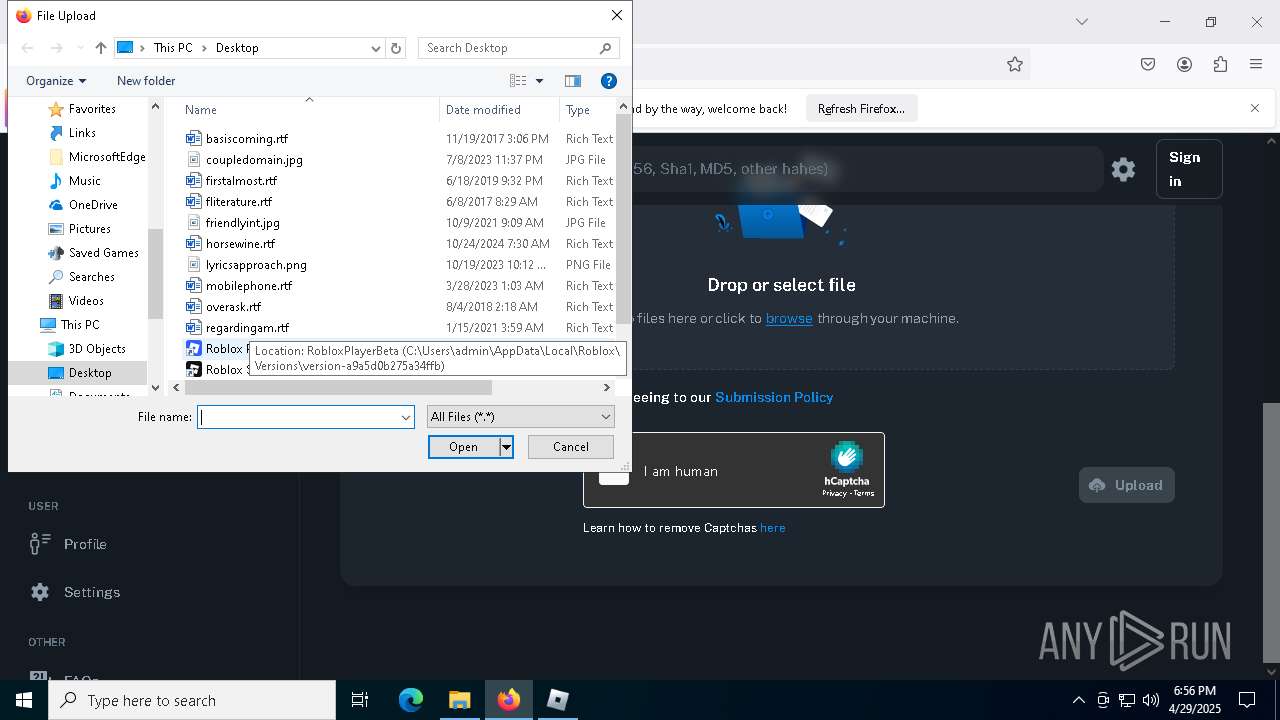Click This PC in address breadcrumb
The height and width of the screenshot is (720, 1280).
(x=173, y=48)
